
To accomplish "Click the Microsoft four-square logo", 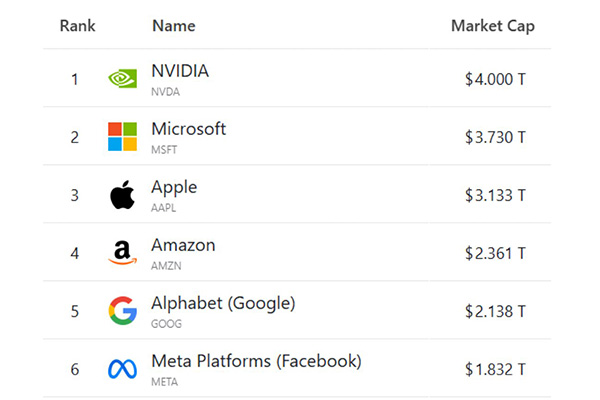I will click(x=122, y=137).
